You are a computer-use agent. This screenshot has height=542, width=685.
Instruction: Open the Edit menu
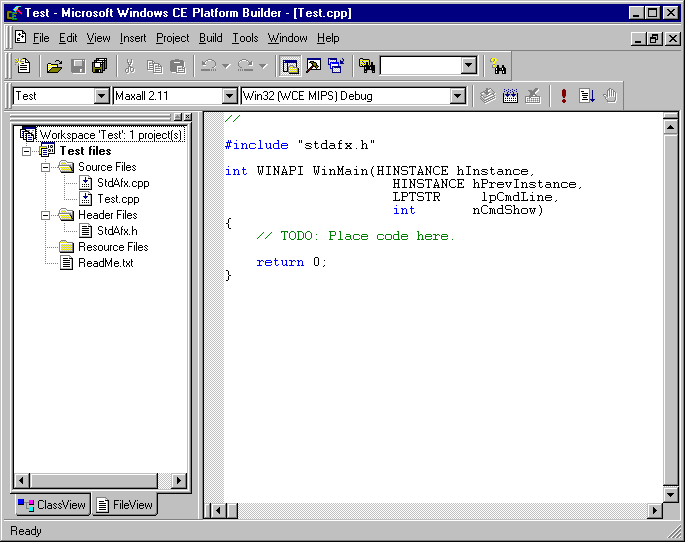[x=68, y=38]
